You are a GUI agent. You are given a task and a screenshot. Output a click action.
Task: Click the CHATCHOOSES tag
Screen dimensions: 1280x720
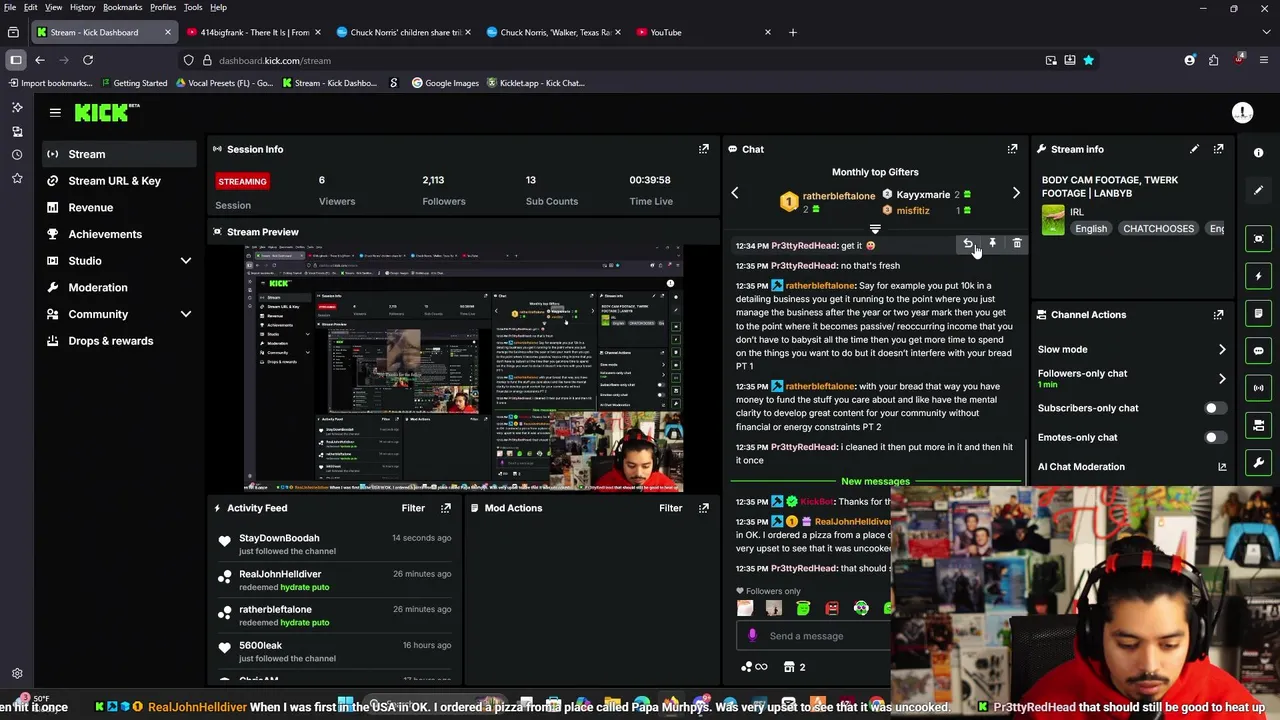pos(1158,229)
